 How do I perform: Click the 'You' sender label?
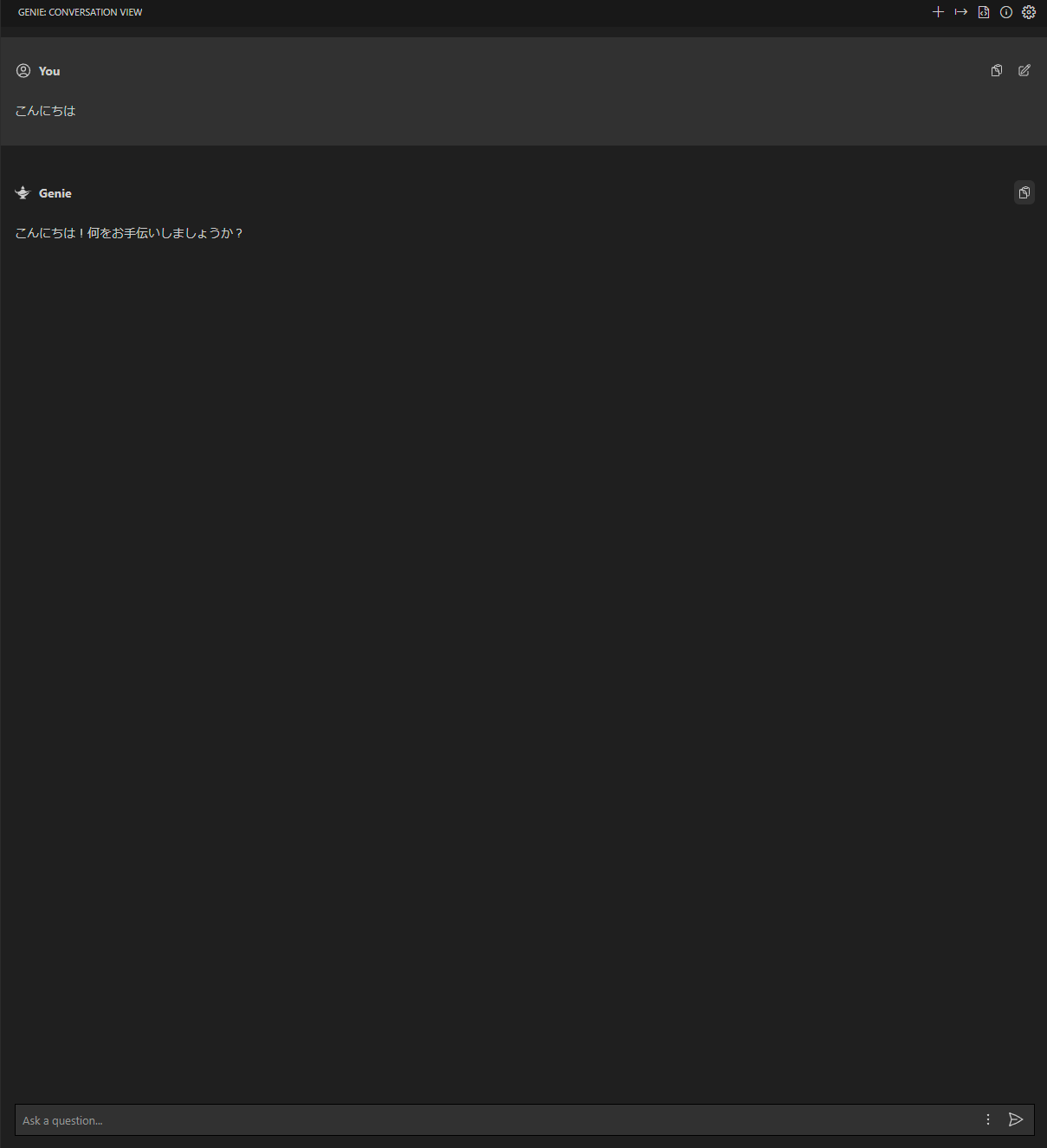49,71
